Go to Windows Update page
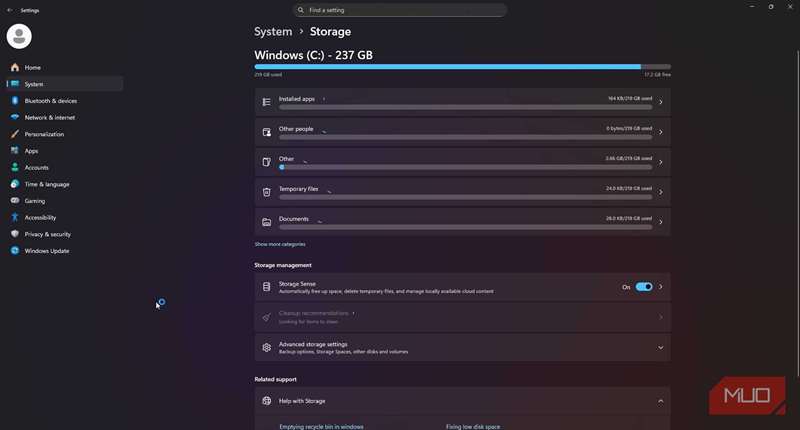 click(46, 251)
